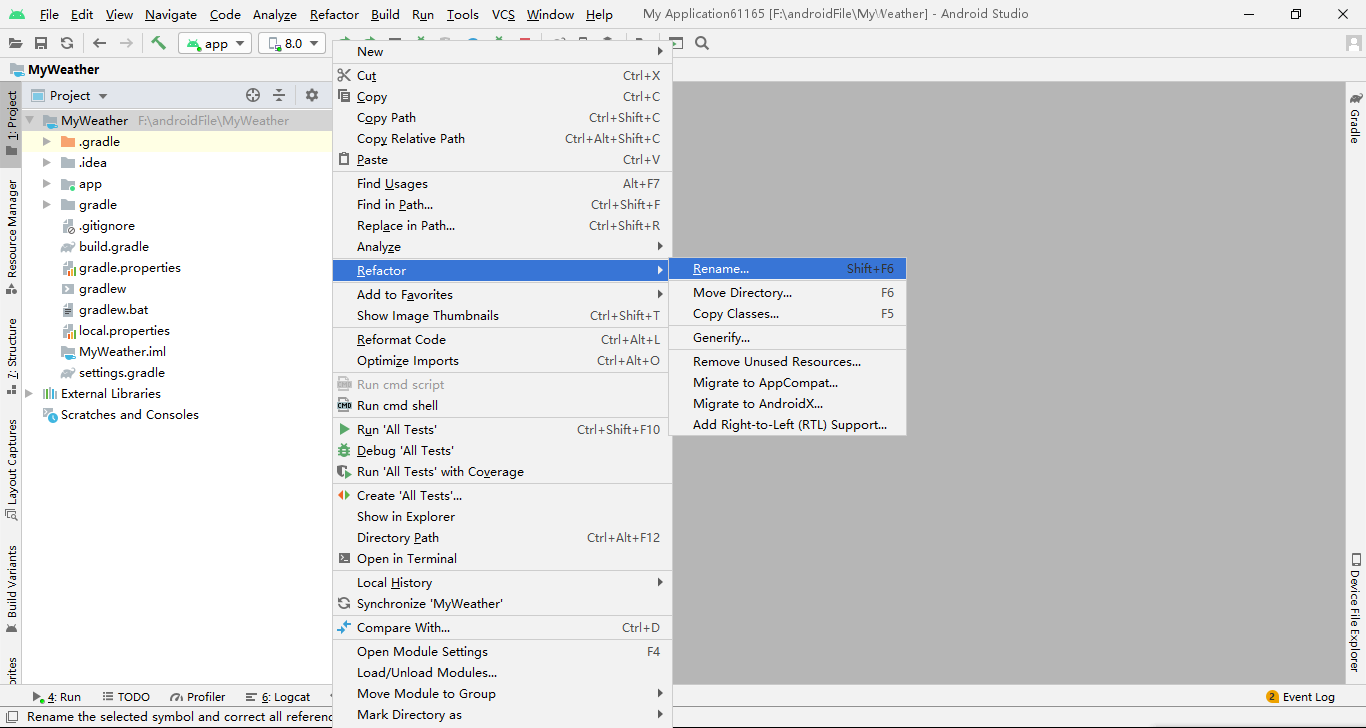1366x728 pixels.
Task: Select Synchronize 'MyWeather'
Action: (x=502, y=604)
